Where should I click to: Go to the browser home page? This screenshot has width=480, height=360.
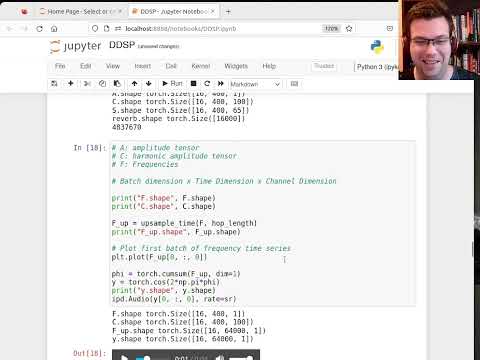click(54, 29)
